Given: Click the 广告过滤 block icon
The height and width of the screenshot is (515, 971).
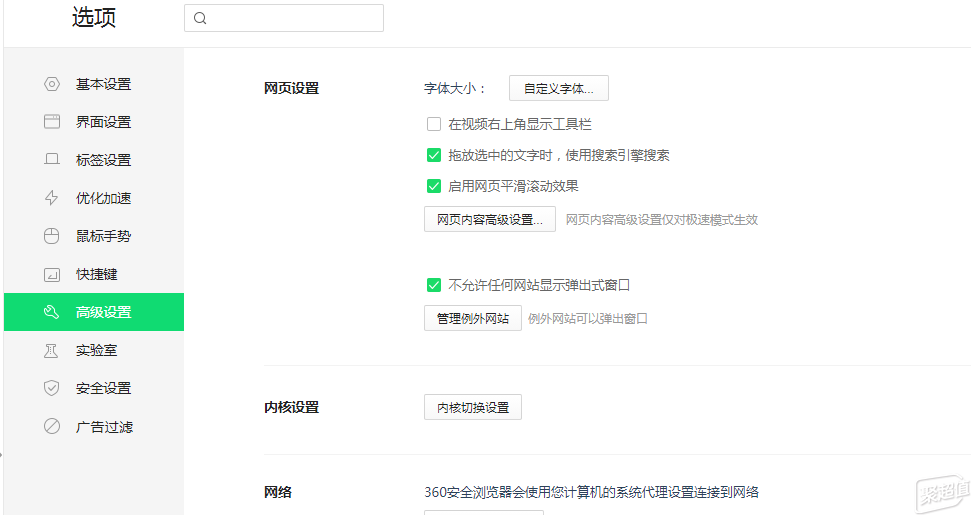Looking at the screenshot, I should pyautogui.click(x=52, y=426).
